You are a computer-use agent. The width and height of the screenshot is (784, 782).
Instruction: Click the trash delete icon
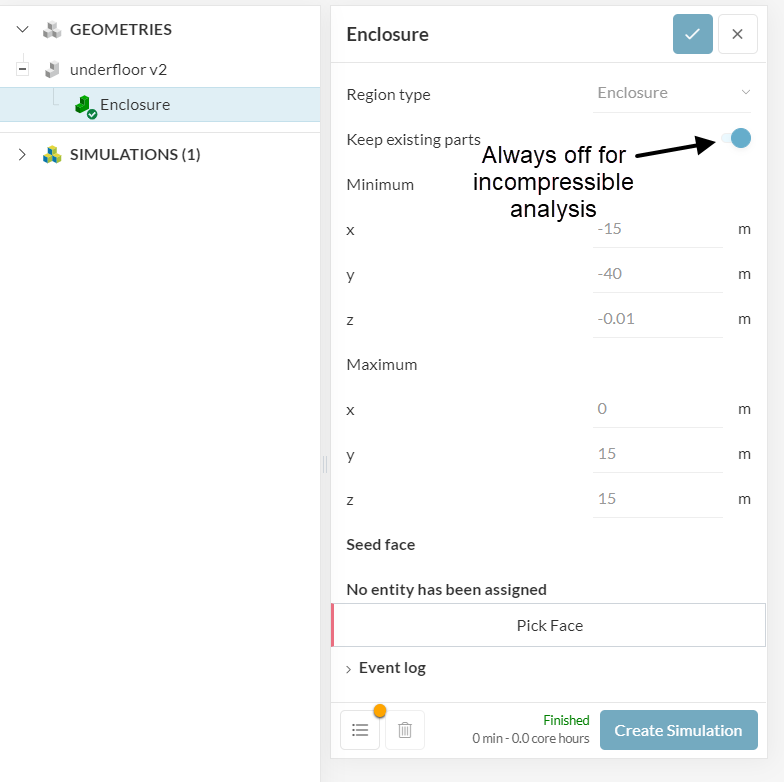[405, 730]
